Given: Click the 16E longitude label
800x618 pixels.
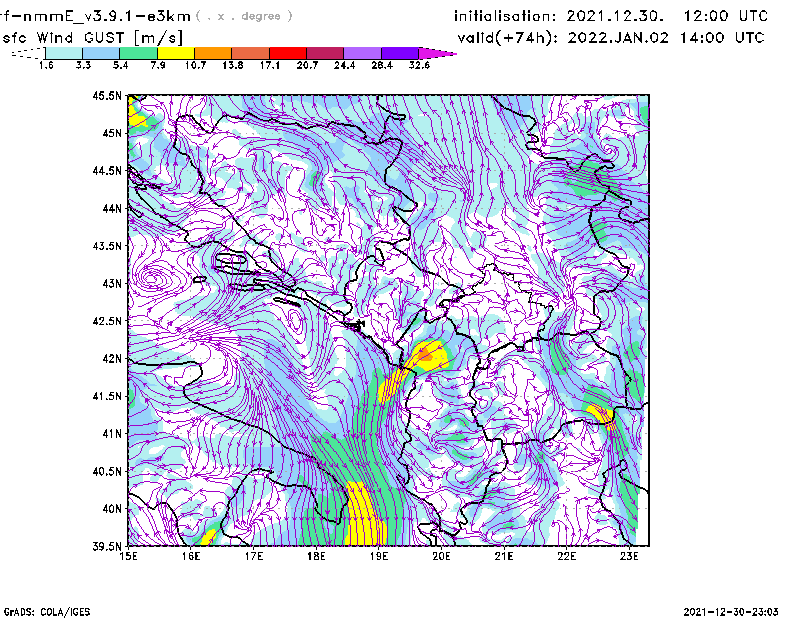Looking at the screenshot, I should [x=191, y=556].
